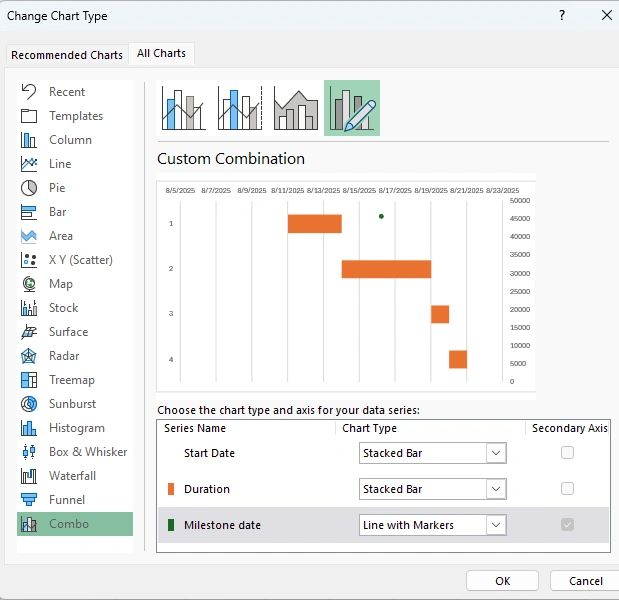The height and width of the screenshot is (600, 619).
Task: Open chart type dropdown for Start Date
Action: 496,453
